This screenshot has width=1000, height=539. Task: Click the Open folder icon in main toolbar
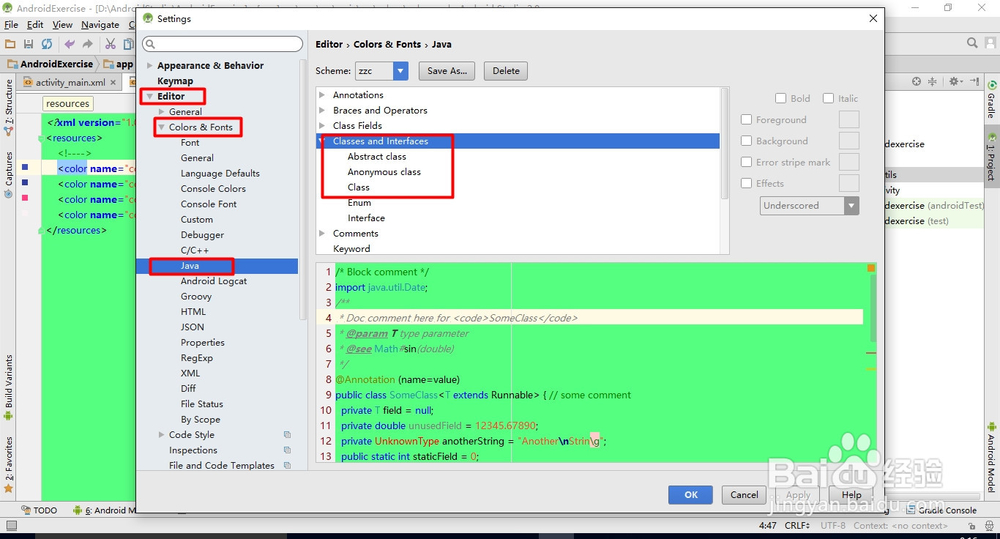pos(10,44)
